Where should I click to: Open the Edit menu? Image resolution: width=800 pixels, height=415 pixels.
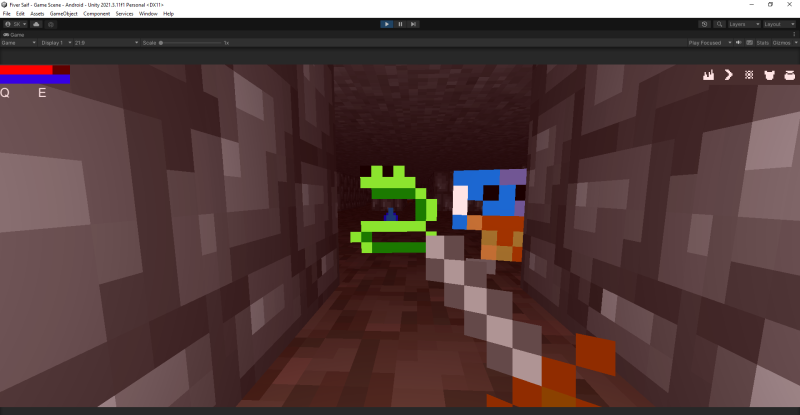coord(20,14)
